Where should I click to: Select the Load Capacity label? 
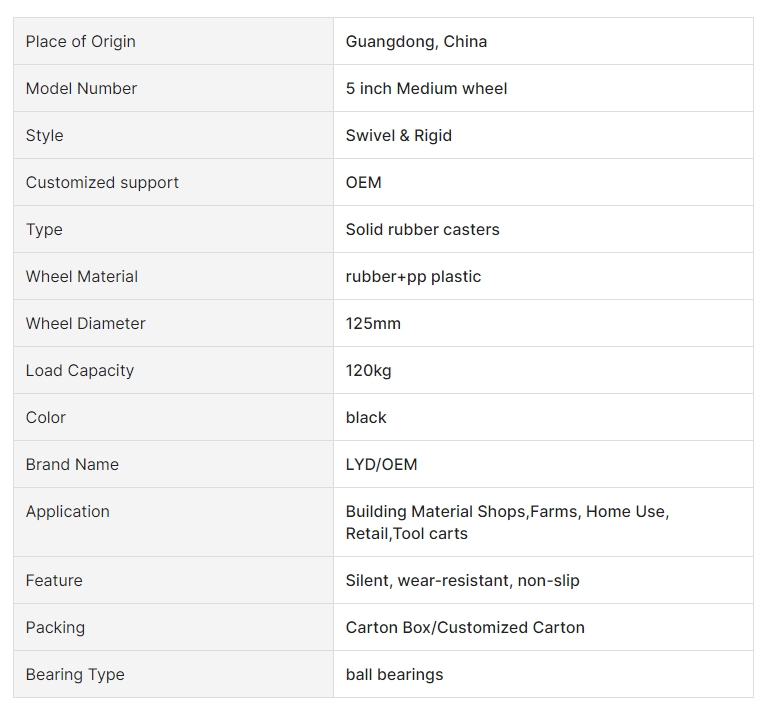(80, 370)
